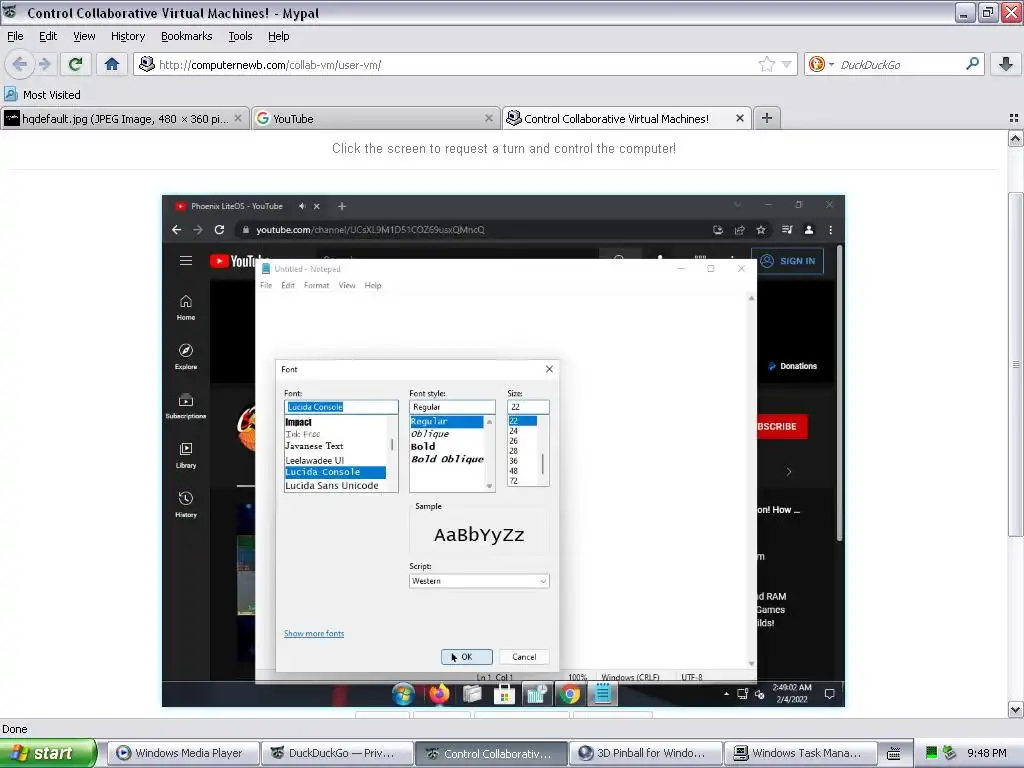Reload the page in Mypal toolbar
This screenshot has width=1024, height=768.
(76, 64)
